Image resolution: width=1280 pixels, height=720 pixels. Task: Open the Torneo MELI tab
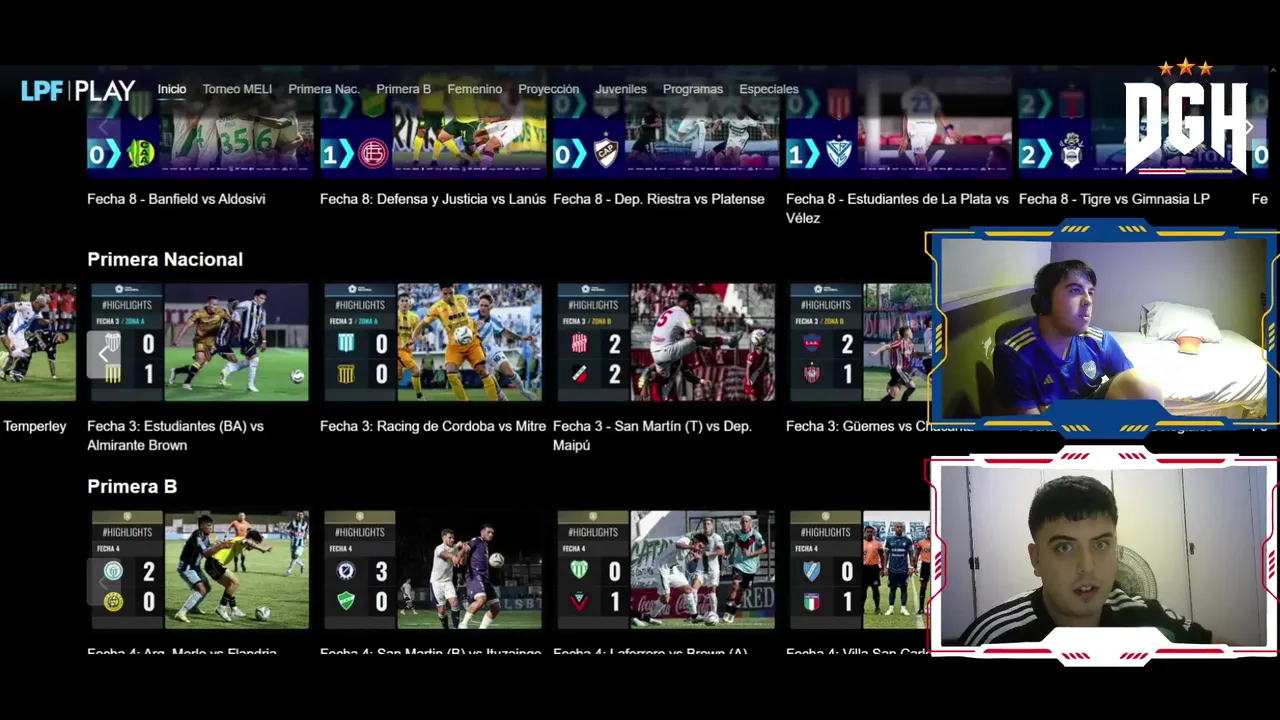237,89
